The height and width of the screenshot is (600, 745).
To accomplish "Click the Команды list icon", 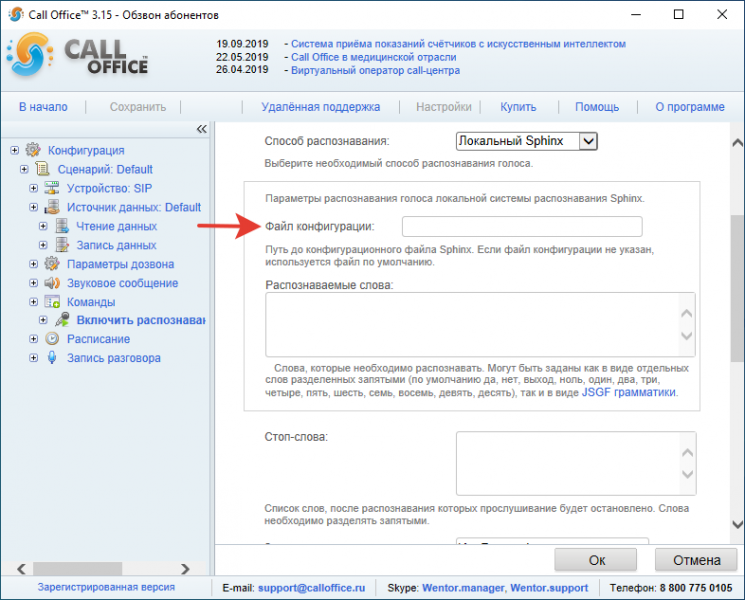I will click(52, 302).
